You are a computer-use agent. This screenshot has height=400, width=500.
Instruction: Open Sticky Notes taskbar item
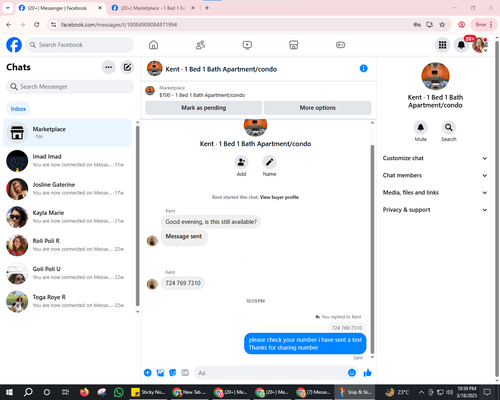148,392
